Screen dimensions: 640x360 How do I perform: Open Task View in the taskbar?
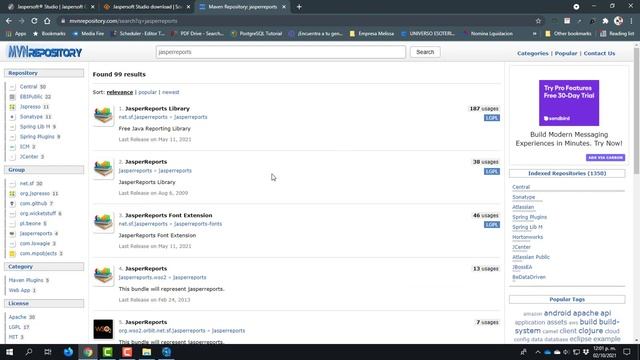pyautogui.click(x=48, y=352)
